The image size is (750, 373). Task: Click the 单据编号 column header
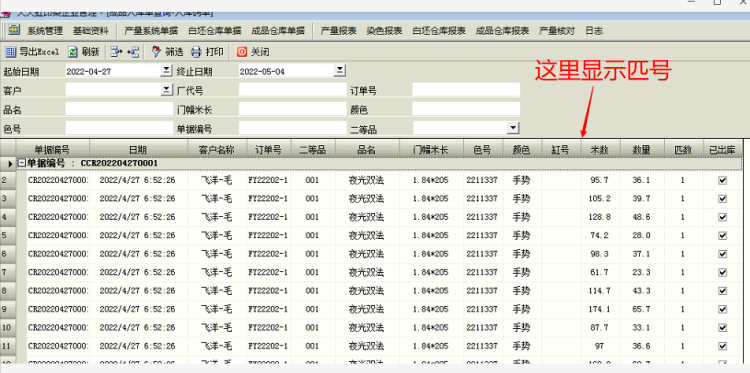click(53, 149)
